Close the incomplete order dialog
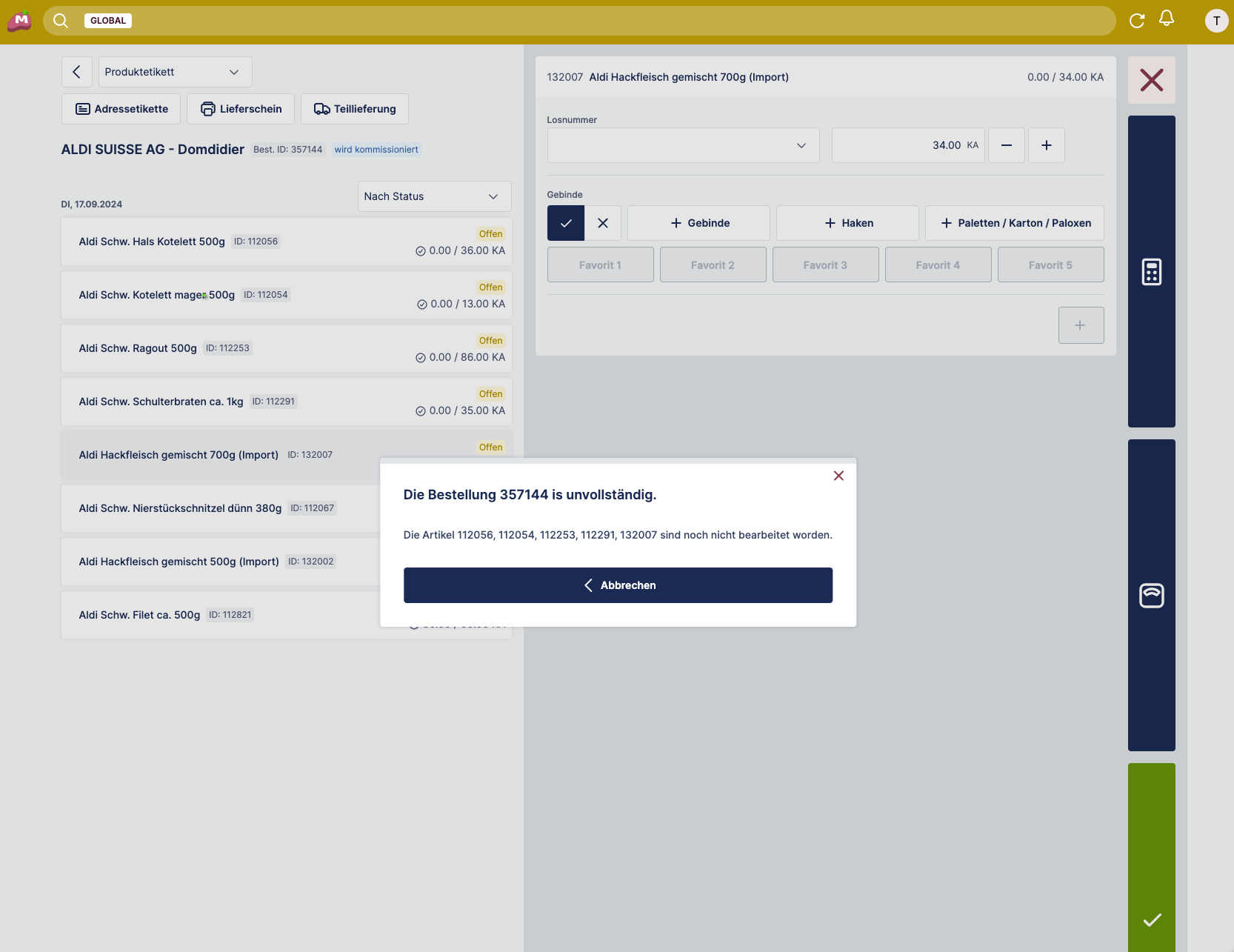The height and width of the screenshot is (952, 1234). tap(838, 476)
